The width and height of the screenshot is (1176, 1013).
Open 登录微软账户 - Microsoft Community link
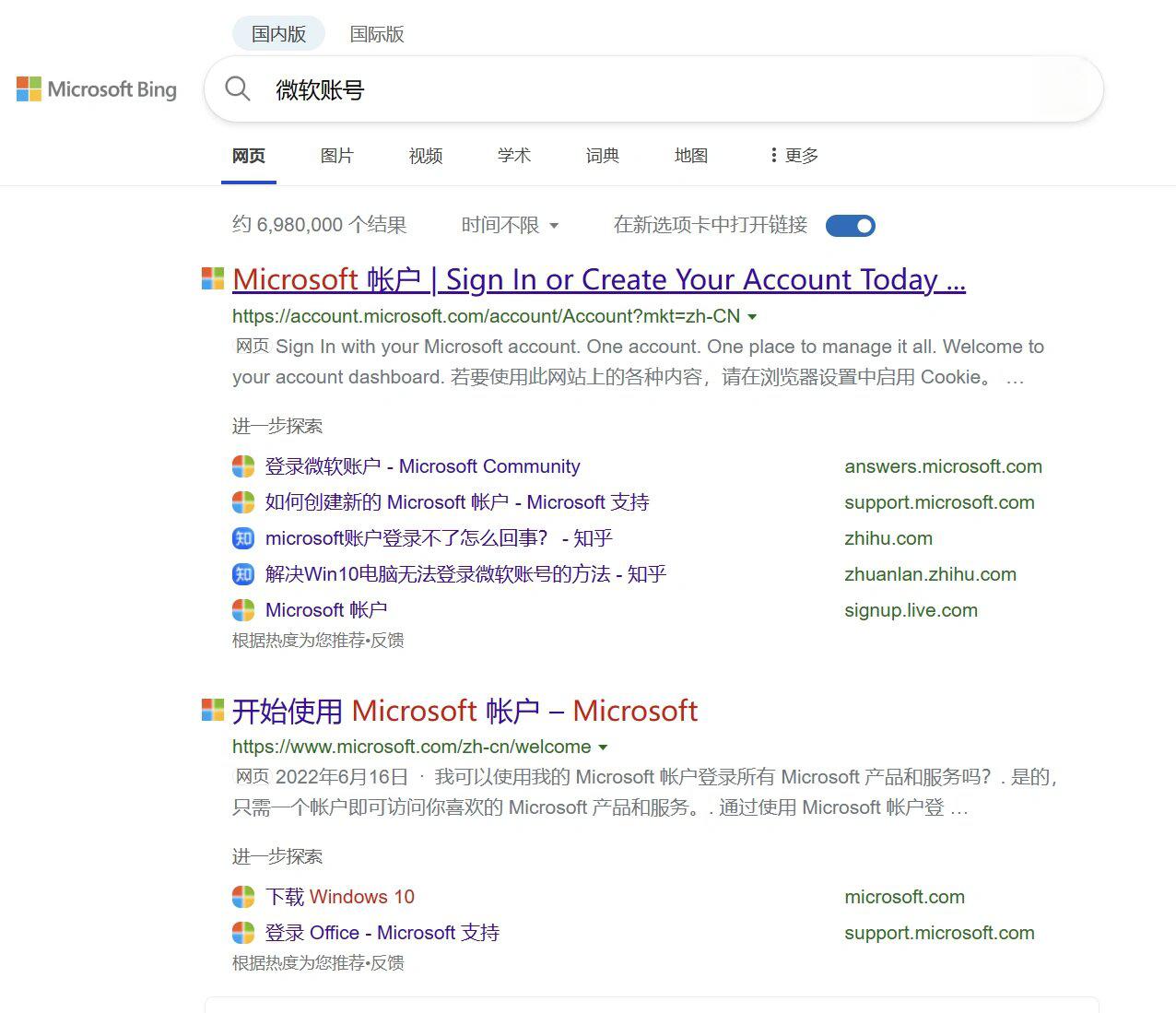[x=423, y=466]
